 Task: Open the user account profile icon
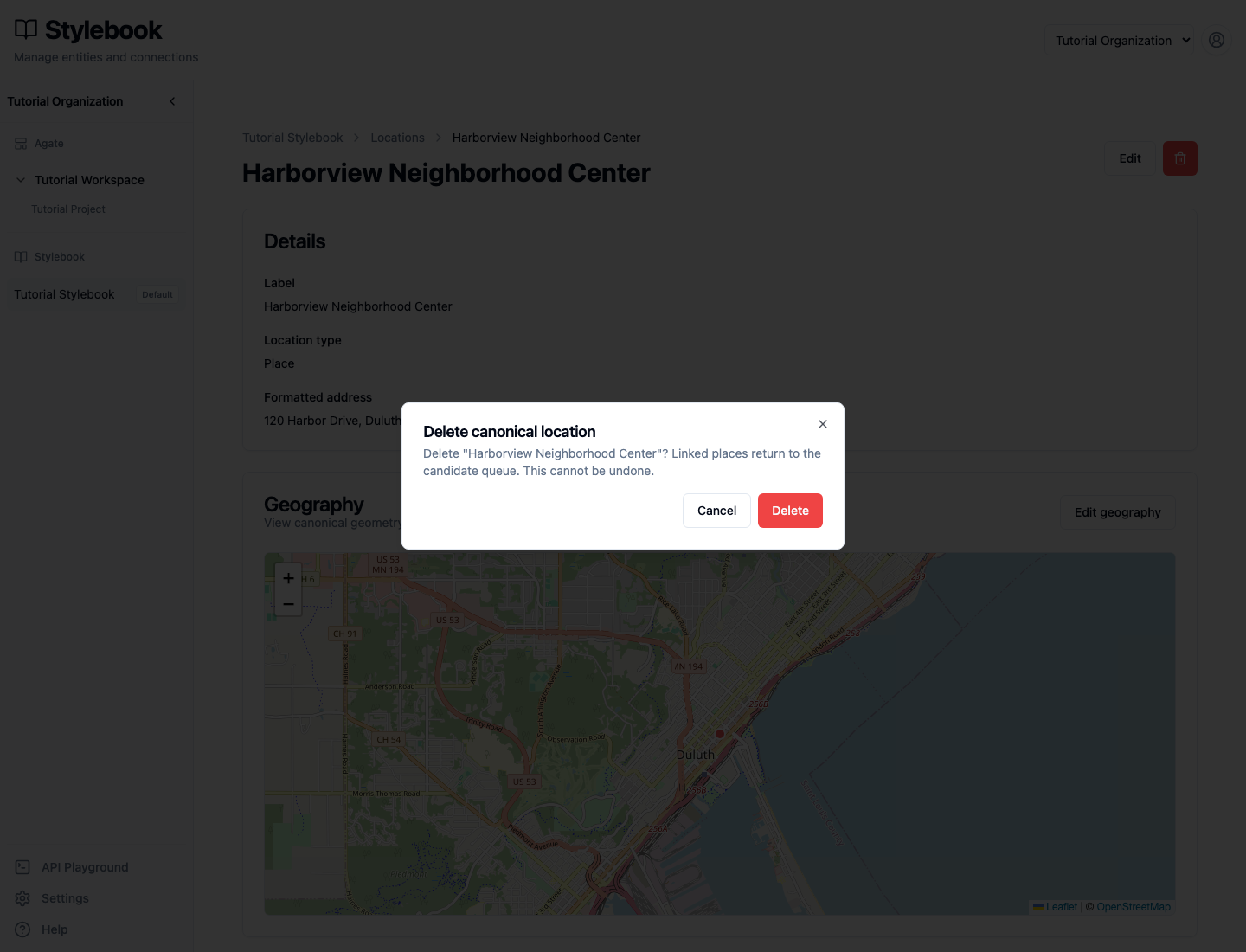(1217, 40)
